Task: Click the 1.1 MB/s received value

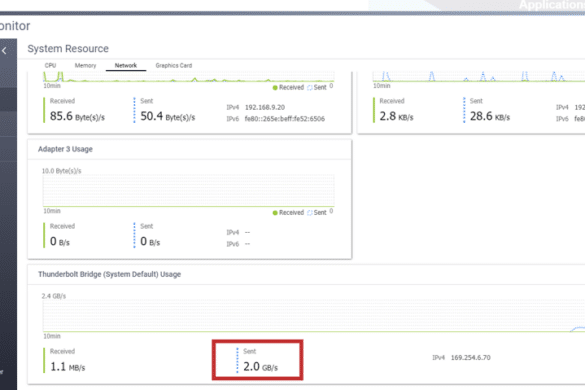Action: [x=68, y=367]
